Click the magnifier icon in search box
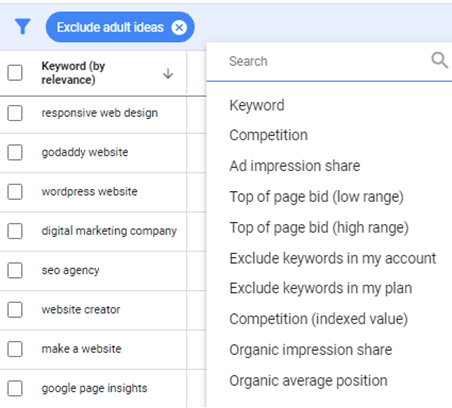Viewport: 452px width, 408px height. point(439,60)
